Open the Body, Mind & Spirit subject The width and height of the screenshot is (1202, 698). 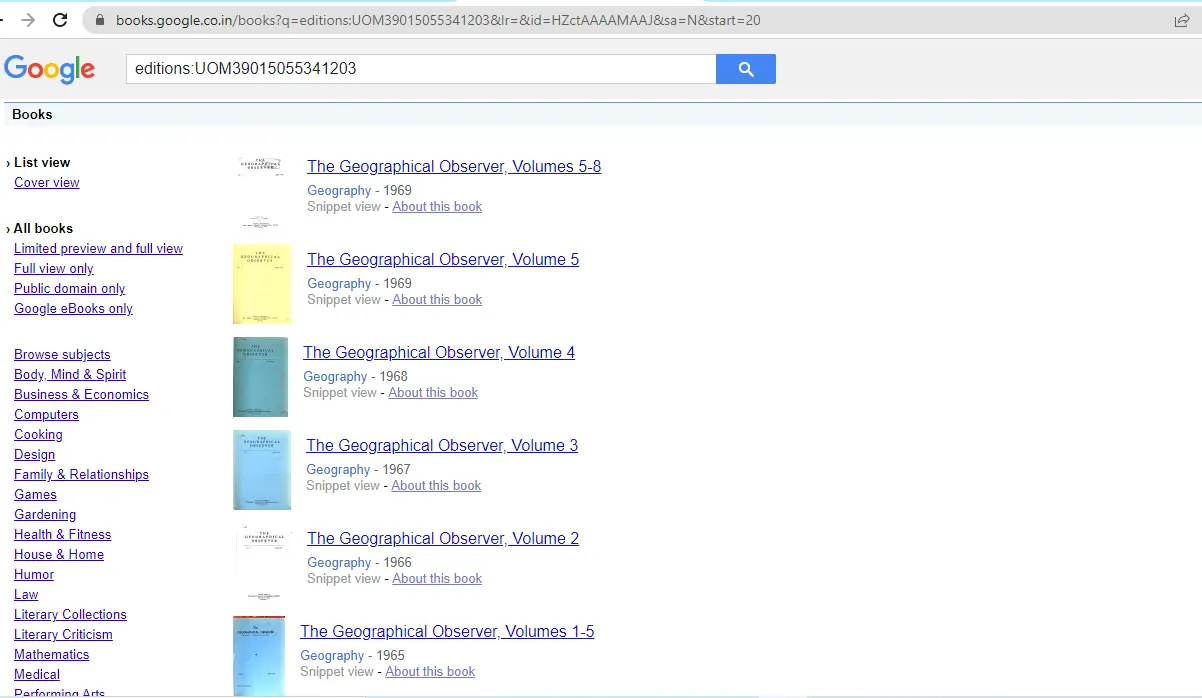(x=70, y=375)
